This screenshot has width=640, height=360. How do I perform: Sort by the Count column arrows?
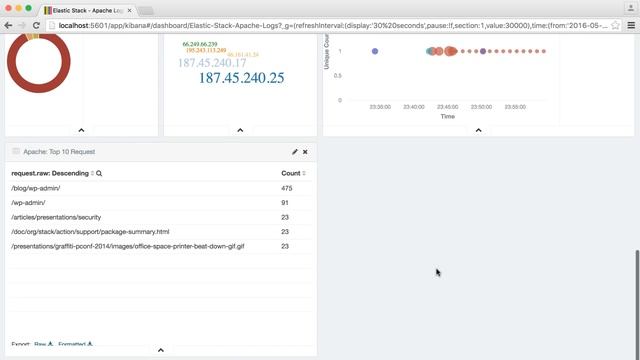(x=304, y=173)
